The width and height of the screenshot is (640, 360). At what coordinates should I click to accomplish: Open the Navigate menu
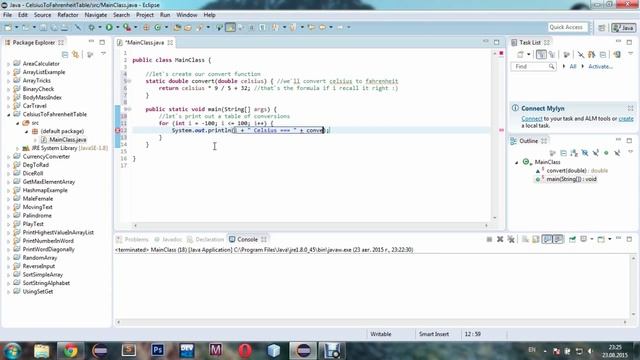click(96, 15)
